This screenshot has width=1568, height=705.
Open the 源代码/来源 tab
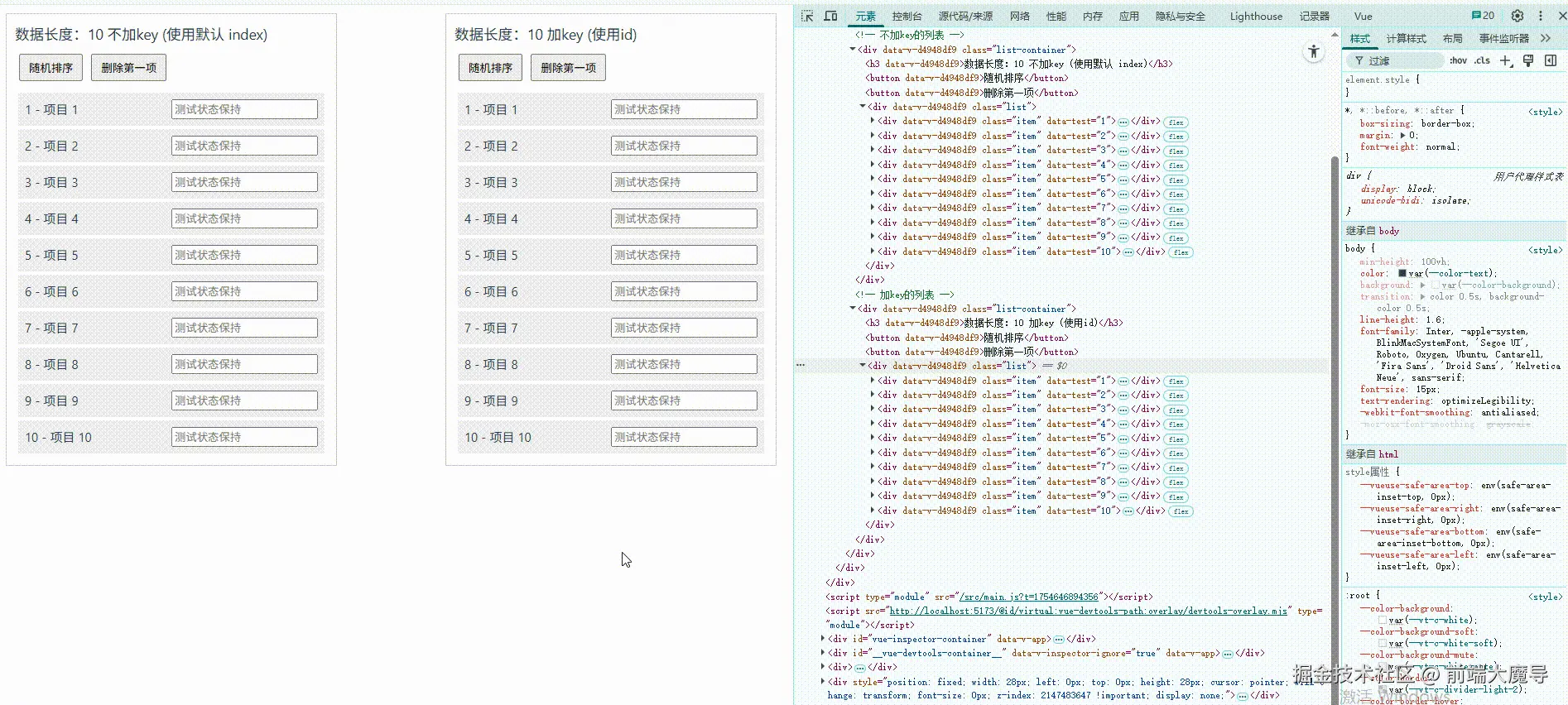pos(965,16)
